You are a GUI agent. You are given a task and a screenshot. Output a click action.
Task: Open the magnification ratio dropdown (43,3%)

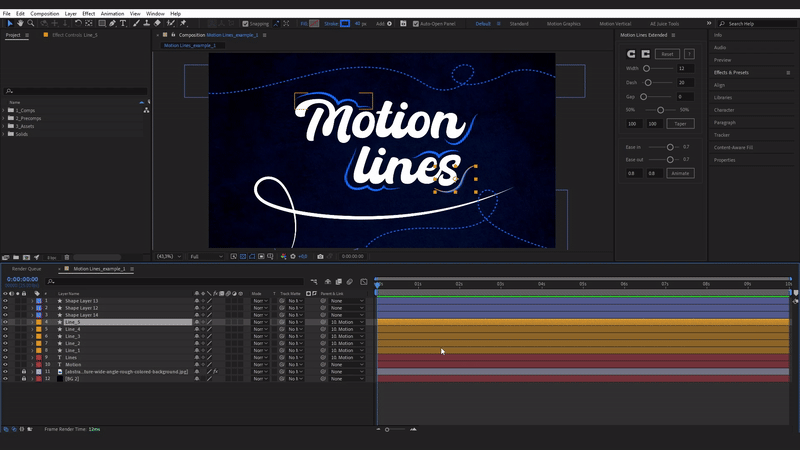click(167, 256)
